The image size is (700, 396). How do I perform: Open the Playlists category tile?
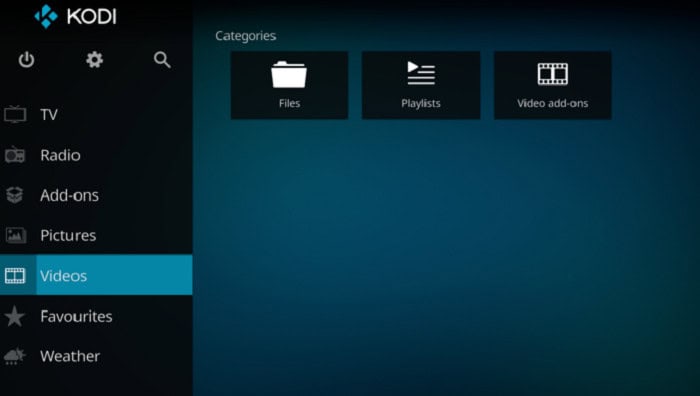click(x=421, y=85)
